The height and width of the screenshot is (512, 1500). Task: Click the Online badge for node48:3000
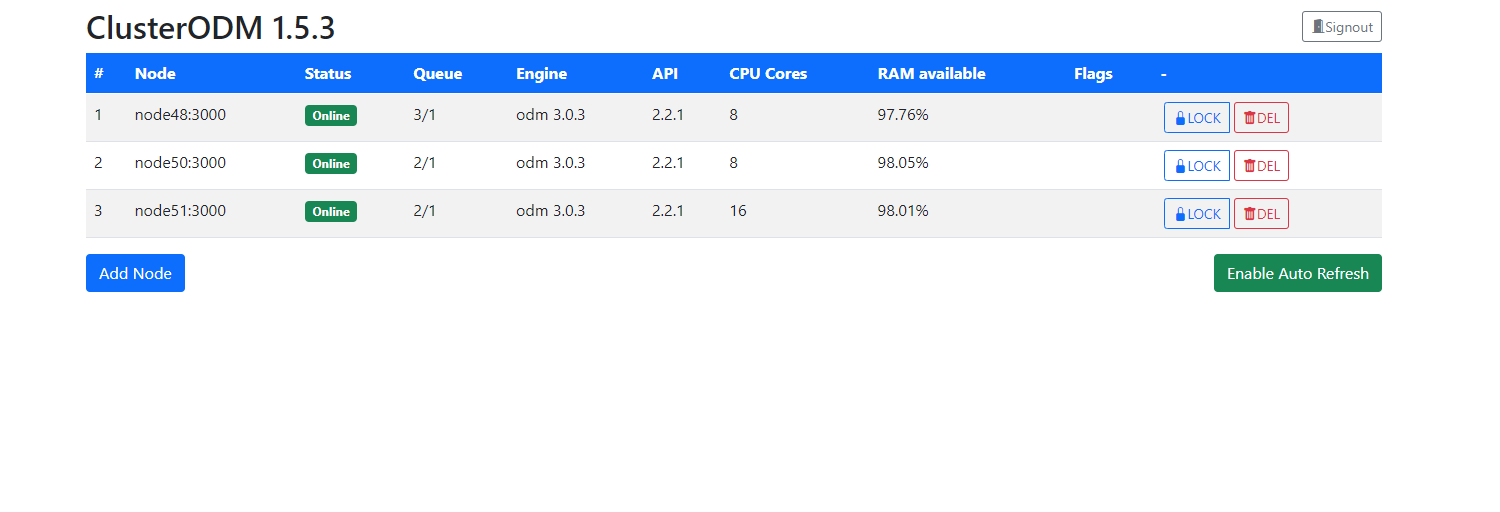(x=331, y=116)
